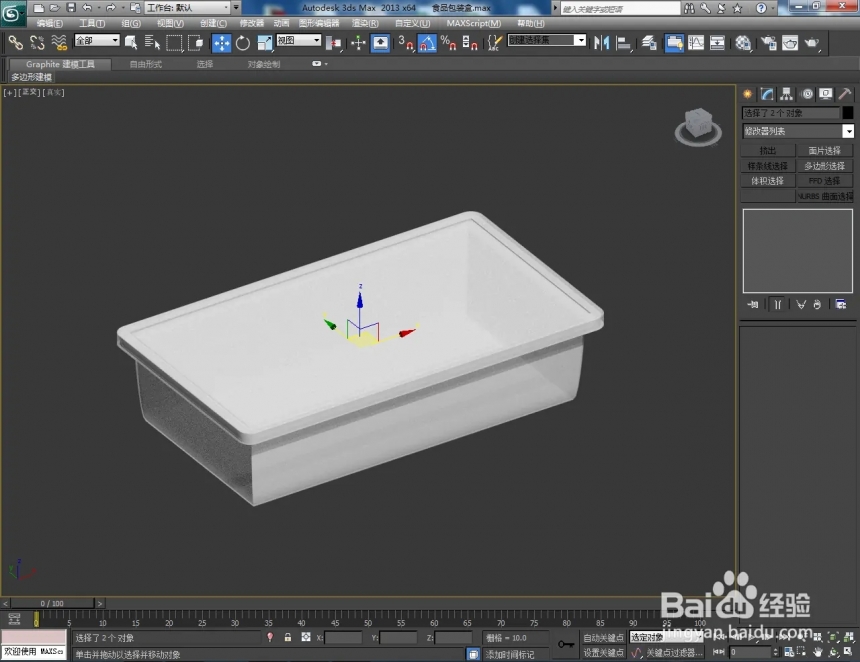The height and width of the screenshot is (662, 860).
Task: Open the MAXScript(M) menu
Action: (x=474, y=23)
